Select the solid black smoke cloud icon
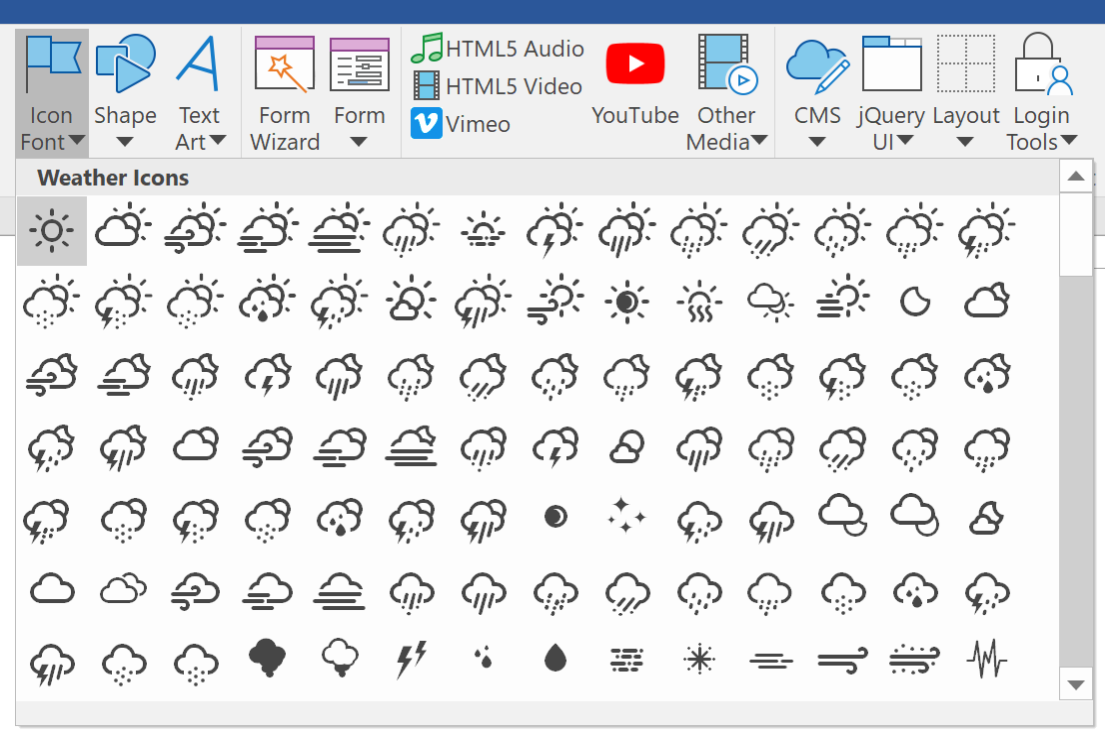This screenshot has width=1106, height=736. 267,658
